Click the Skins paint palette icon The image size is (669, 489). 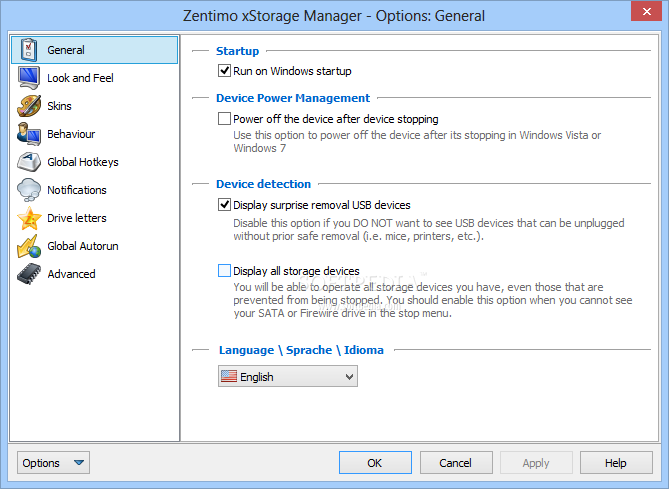point(29,106)
